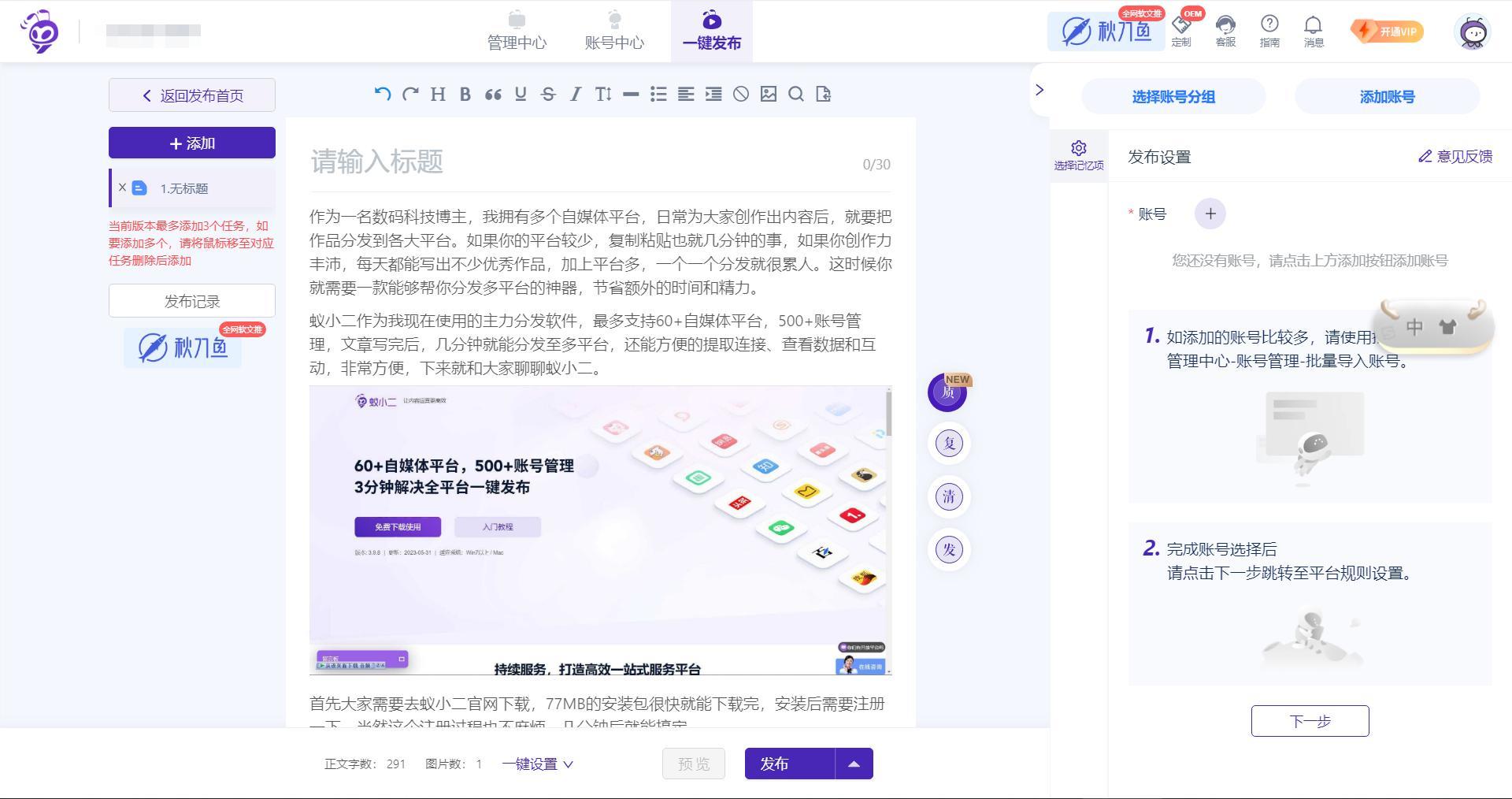Click the user avatar in header
Viewport: 1512px width, 799px height.
click(x=1473, y=32)
